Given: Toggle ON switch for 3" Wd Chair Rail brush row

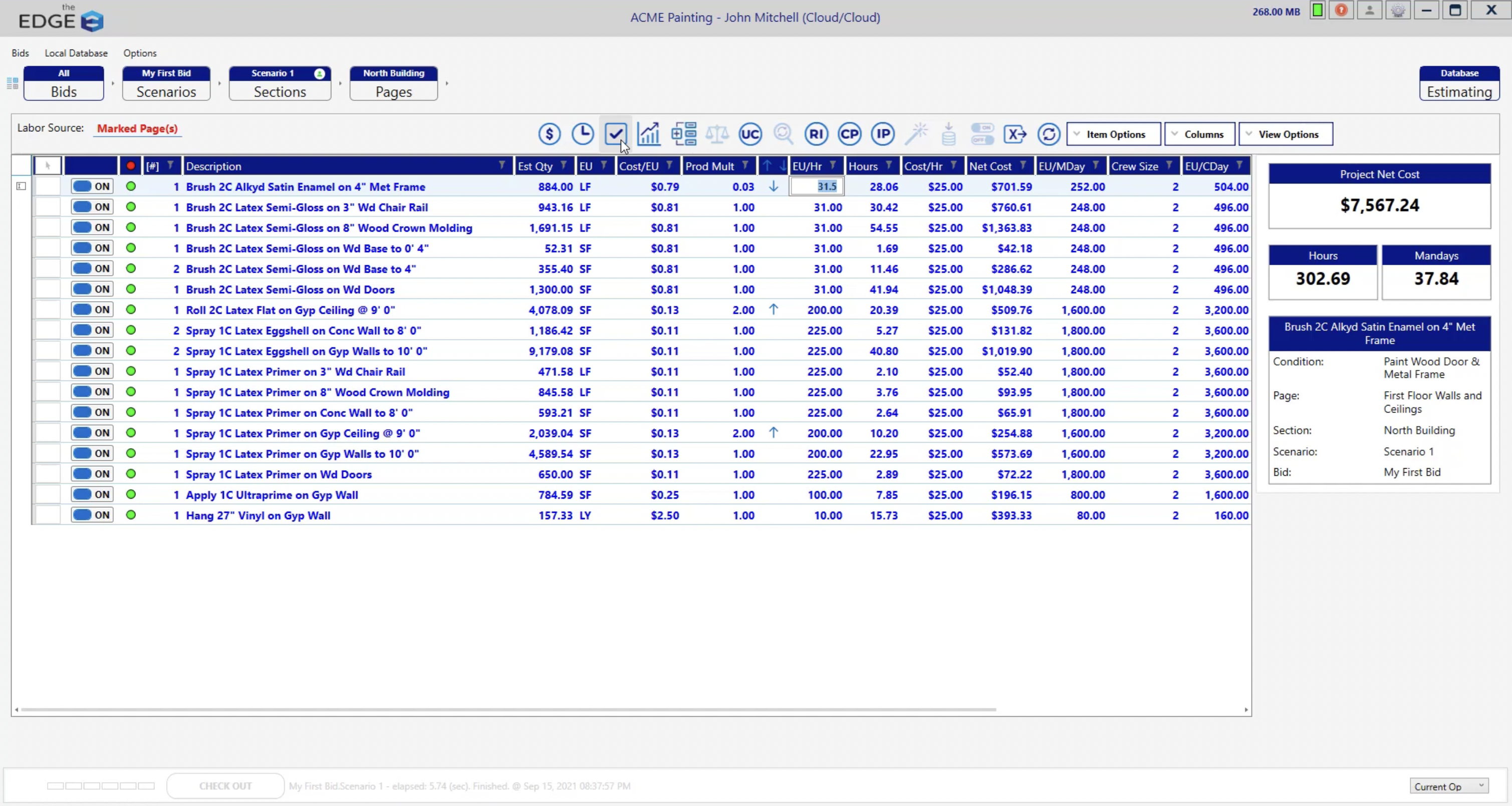Looking at the screenshot, I should [92, 207].
